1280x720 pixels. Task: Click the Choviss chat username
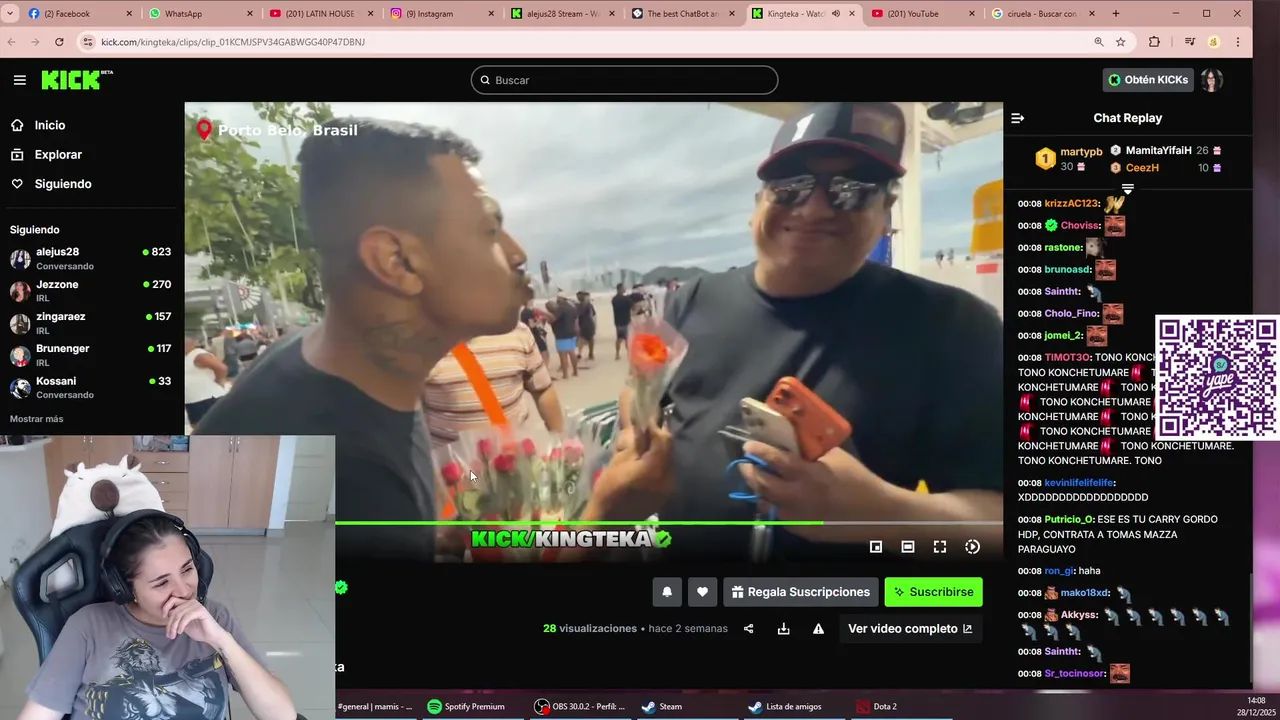[x=1079, y=225]
